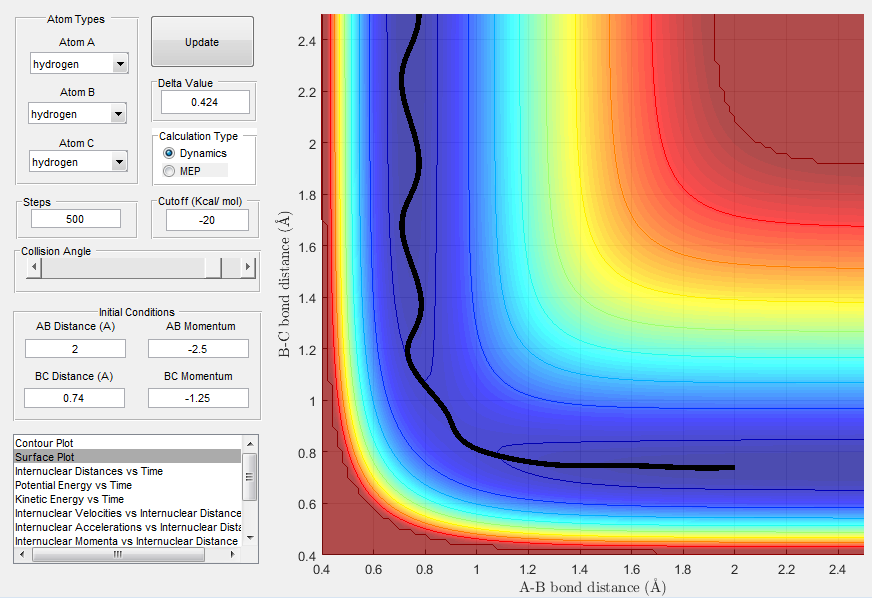Viewport: 872px width, 598px height.
Task: Click the AB Momentum input field
Action: pyautogui.click(x=198, y=349)
